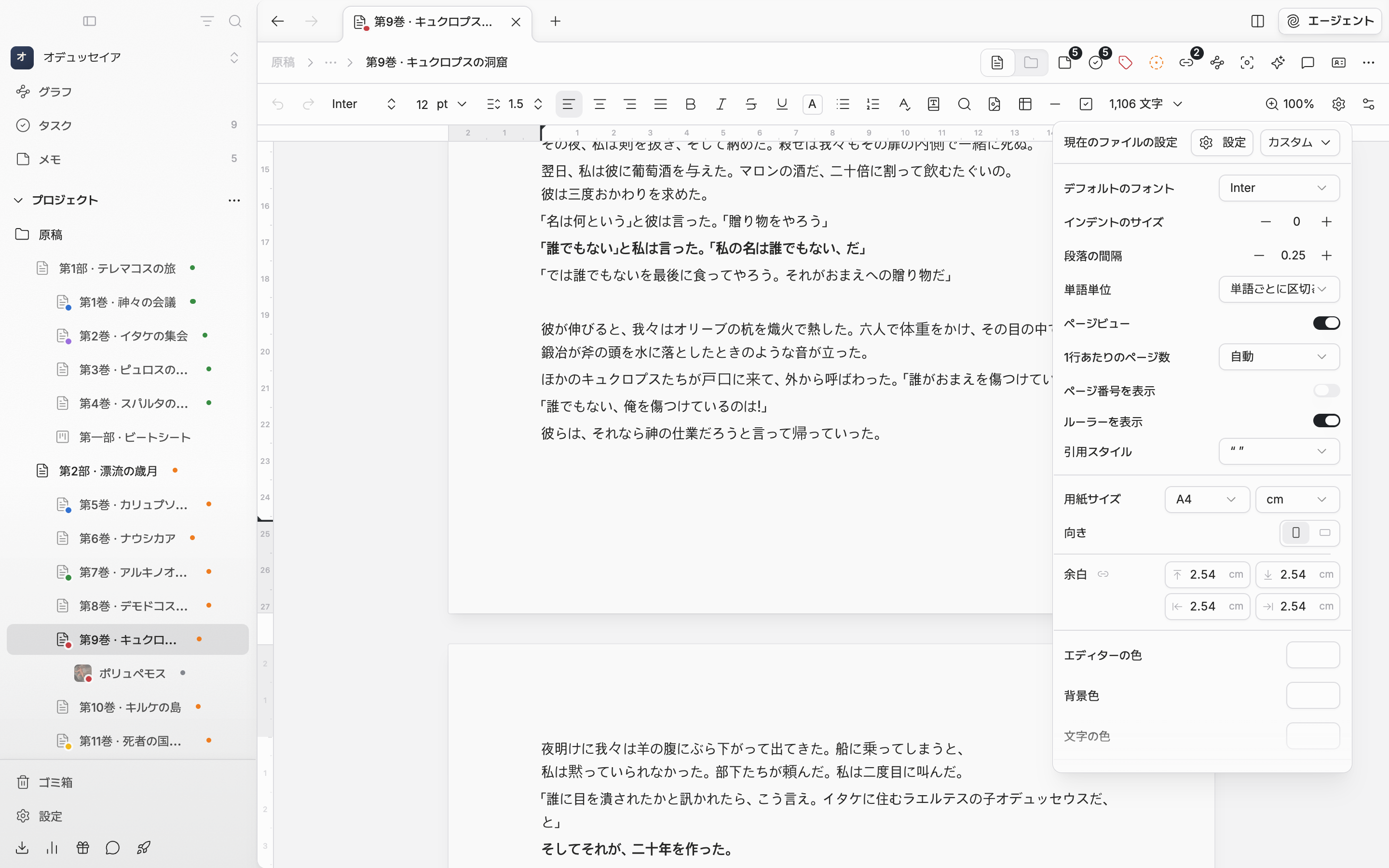The height and width of the screenshot is (868, 1389).
Task: Center-align the text
Action: click(599, 104)
